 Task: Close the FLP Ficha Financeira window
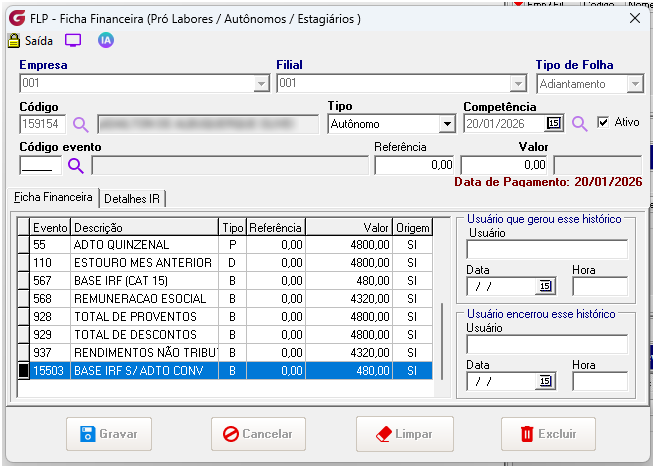point(635,18)
